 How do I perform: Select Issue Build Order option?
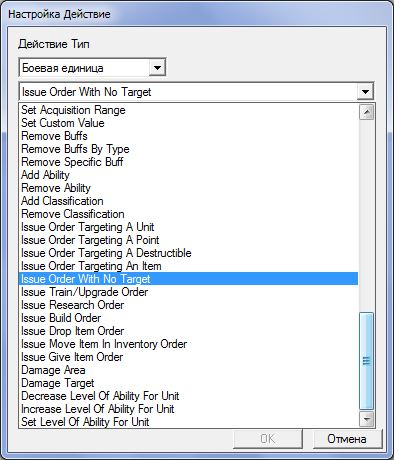pyautogui.click(x=61, y=318)
